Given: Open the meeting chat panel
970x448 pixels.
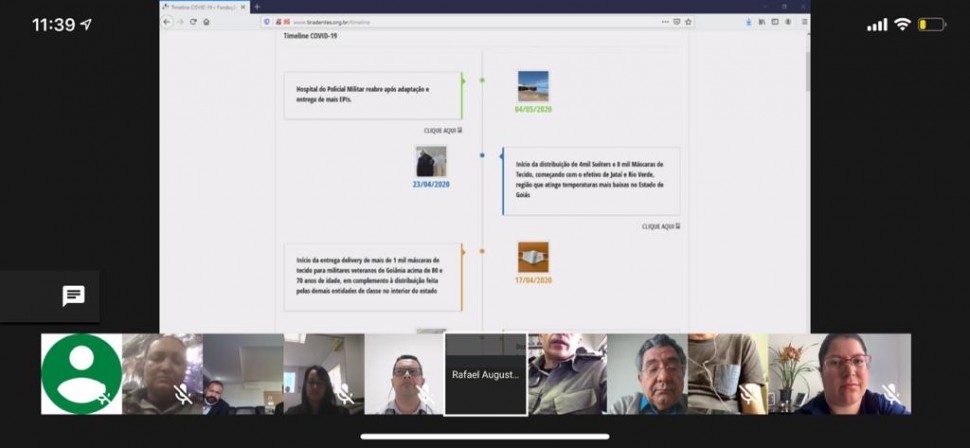Looking at the screenshot, I should pos(74,296).
